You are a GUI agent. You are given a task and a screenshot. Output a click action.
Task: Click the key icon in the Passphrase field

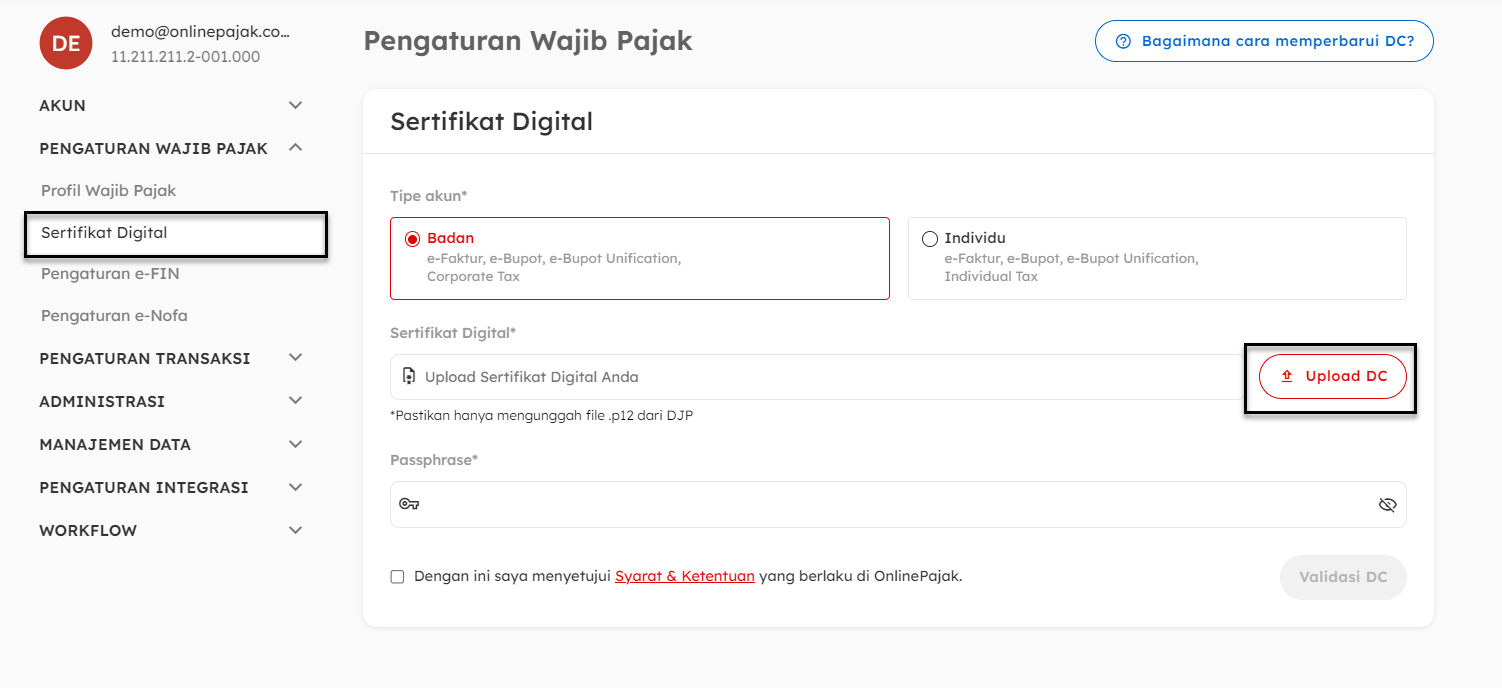pos(408,504)
